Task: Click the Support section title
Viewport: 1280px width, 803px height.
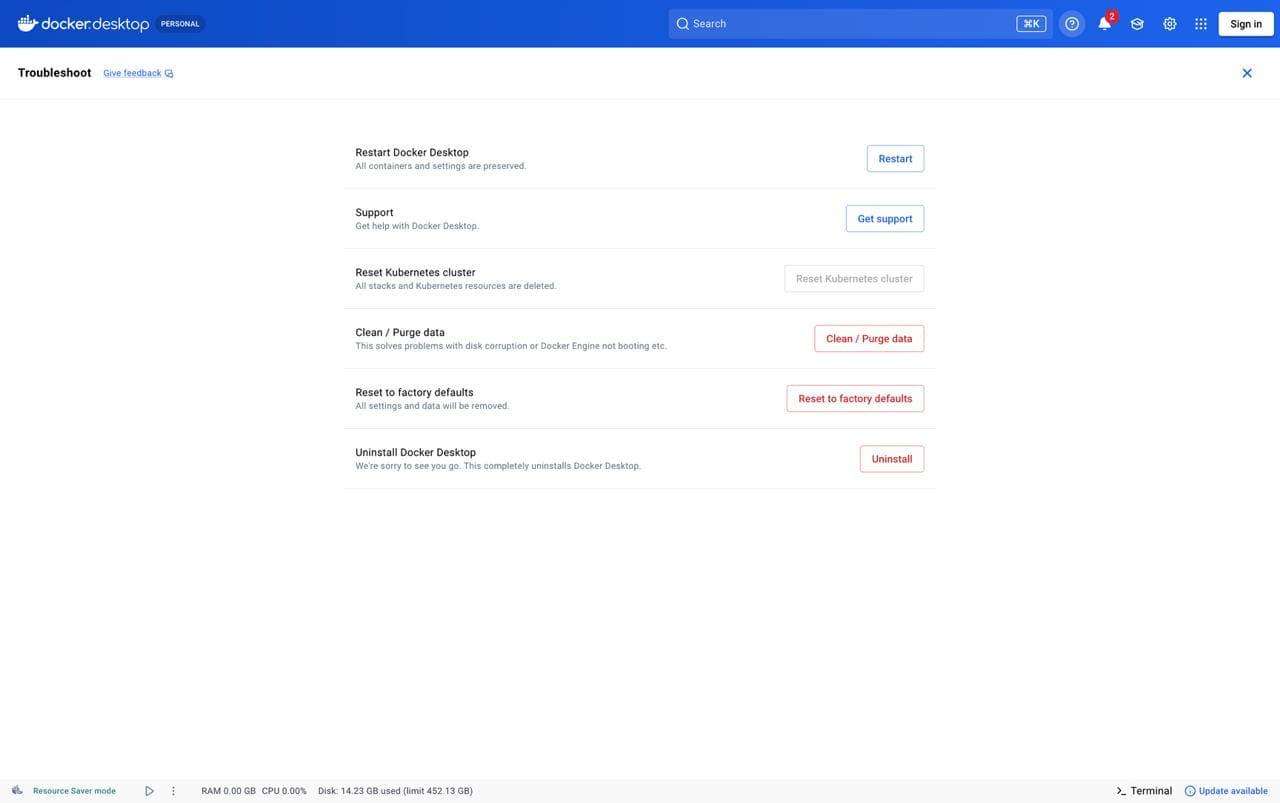Action: [x=375, y=213]
